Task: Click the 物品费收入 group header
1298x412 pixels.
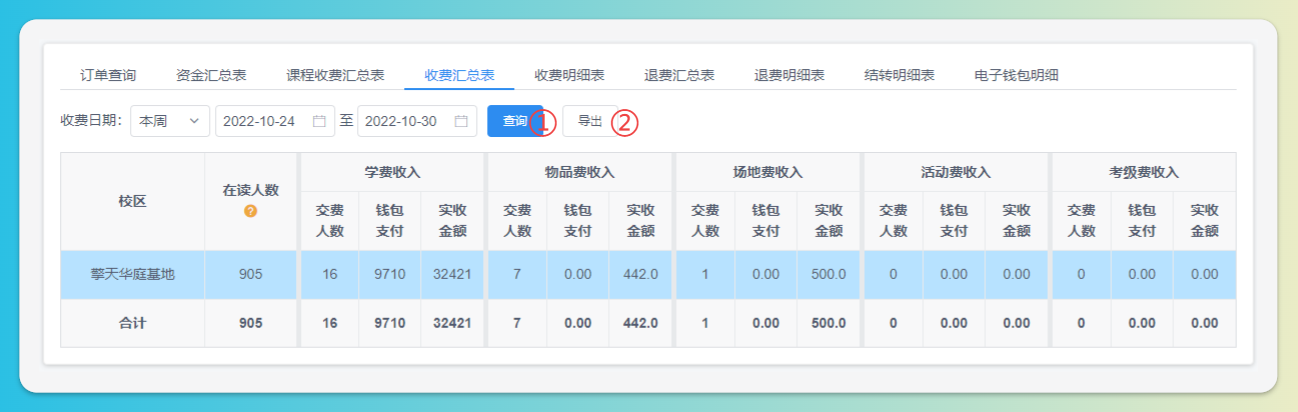Action: coord(580,172)
